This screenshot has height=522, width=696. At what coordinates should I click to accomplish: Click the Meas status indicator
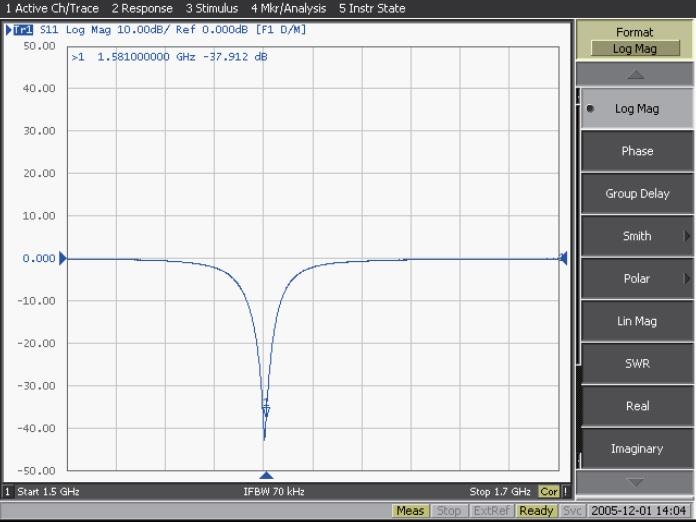point(410,511)
